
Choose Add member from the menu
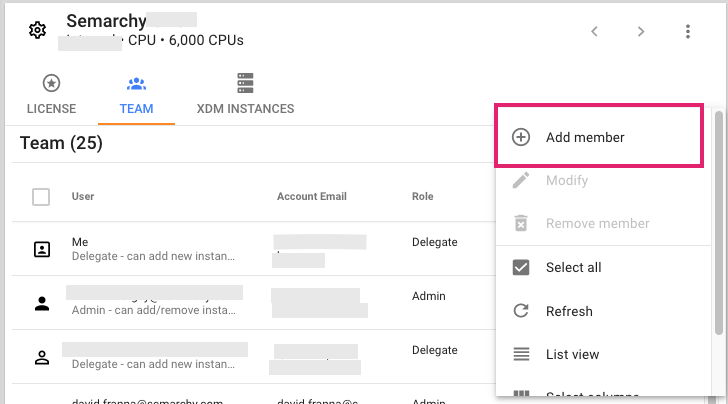click(599, 137)
